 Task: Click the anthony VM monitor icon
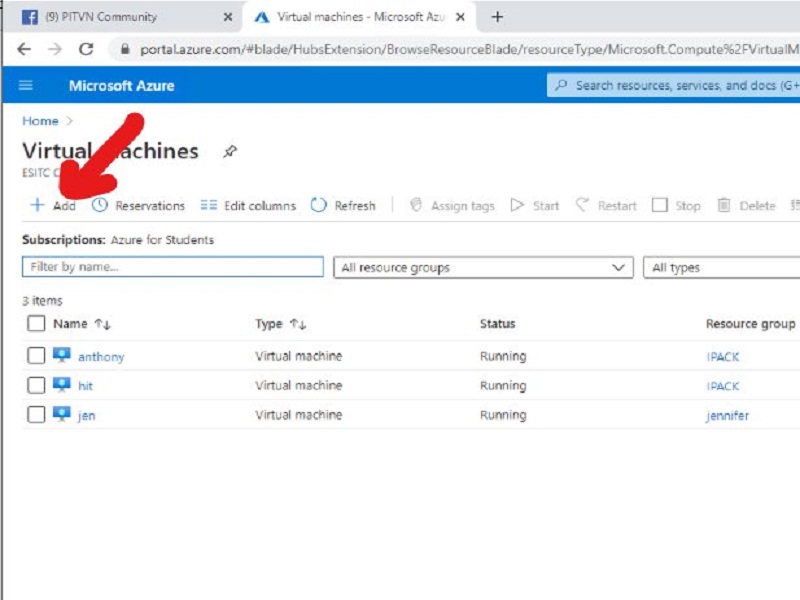tap(62, 355)
